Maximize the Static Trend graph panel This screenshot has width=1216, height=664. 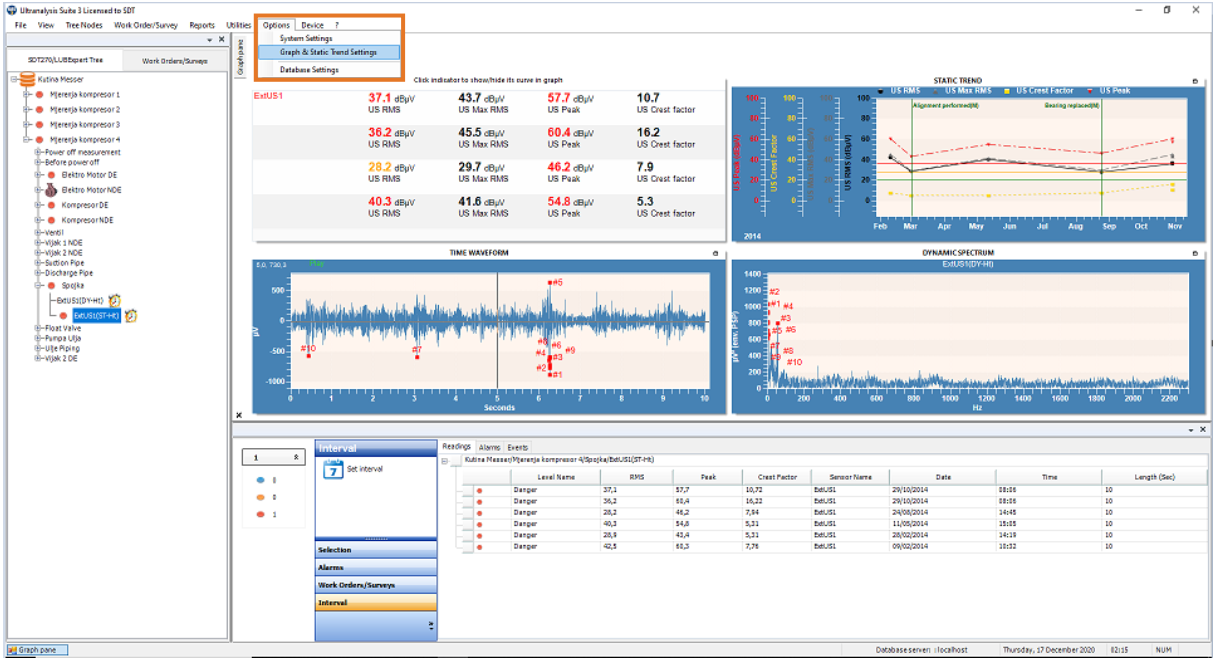pos(1195,81)
